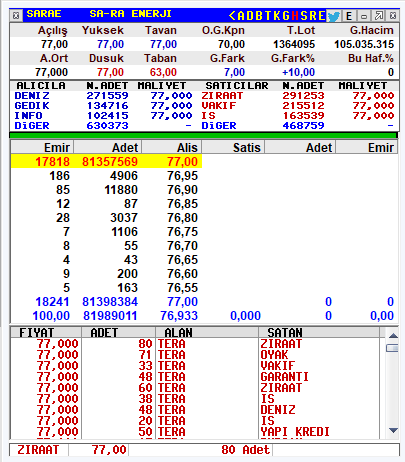Click the 76,933 average bid value
The image size is (405, 462).
(179, 316)
